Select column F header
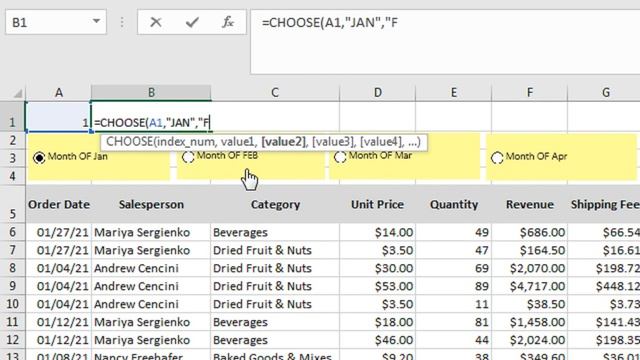Image resolution: width=640 pixels, height=360 pixels. [529, 93]
